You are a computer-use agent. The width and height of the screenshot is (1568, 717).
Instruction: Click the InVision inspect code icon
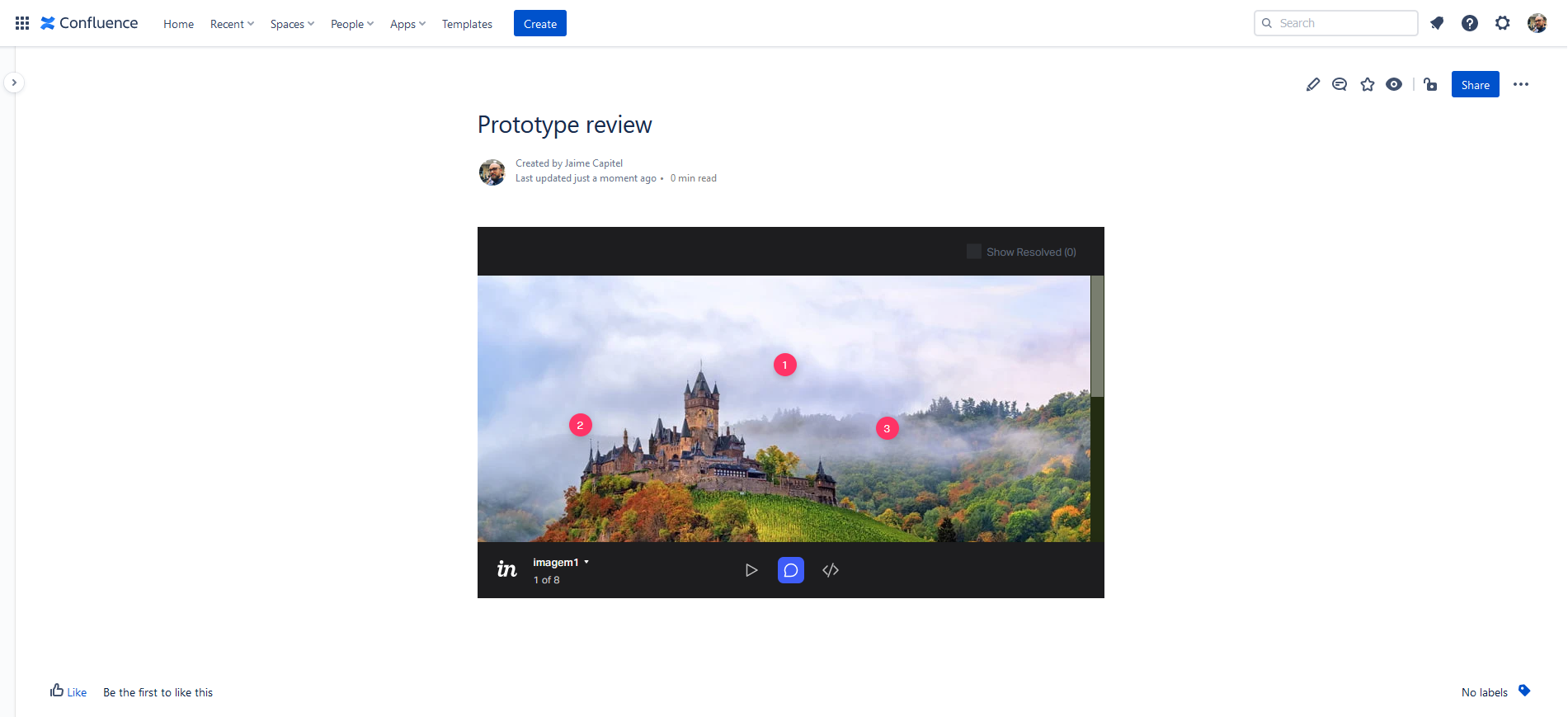pos(831,570)
